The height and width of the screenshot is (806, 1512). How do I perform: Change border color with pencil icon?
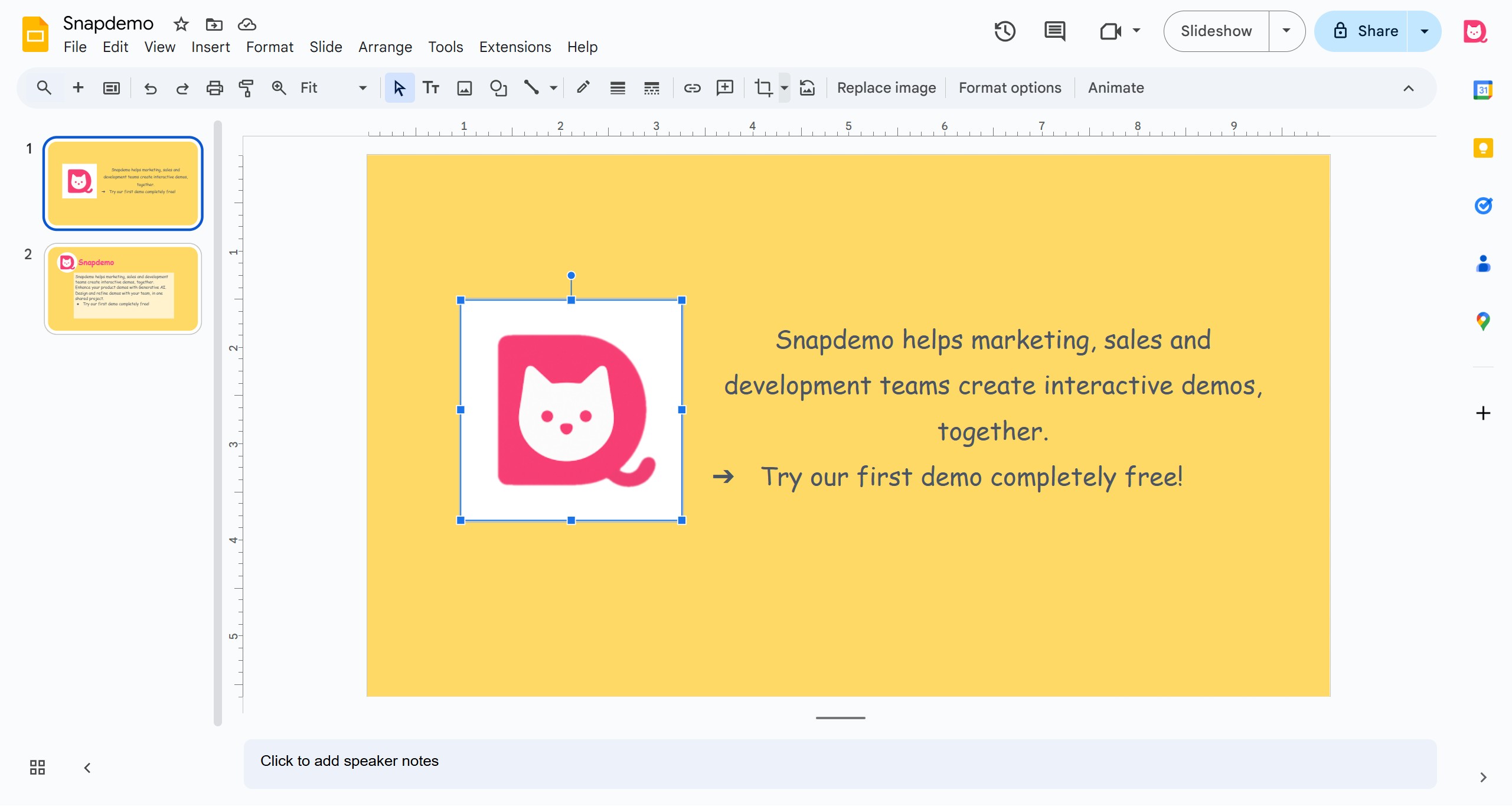pos(583,88)
